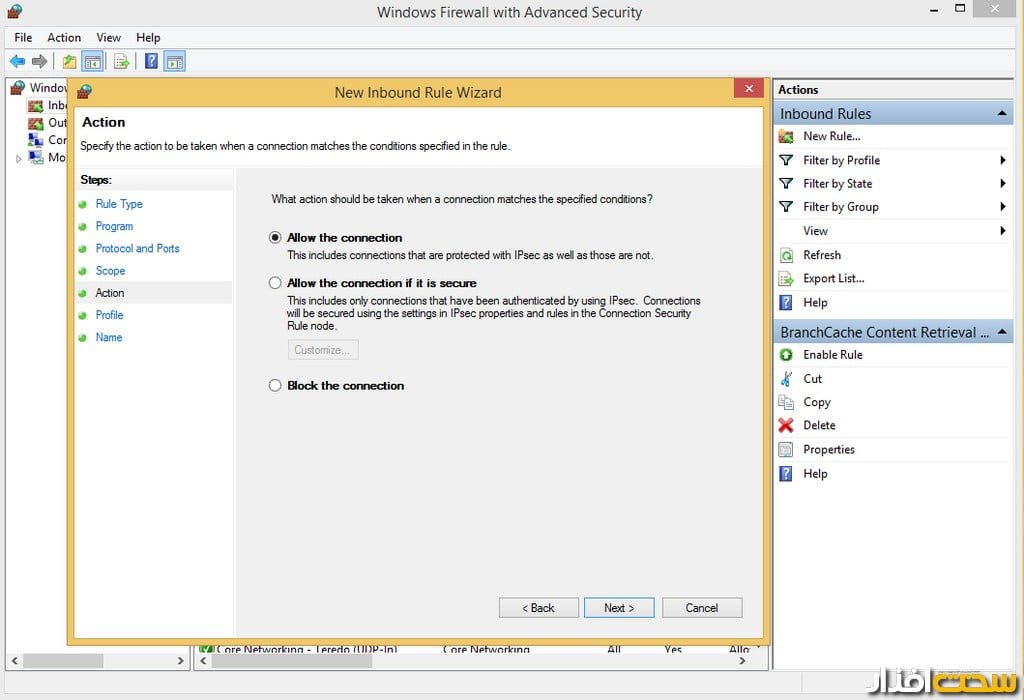
Task: Click the Back arrow toolbar icon
Action: [x=17, y=62]
